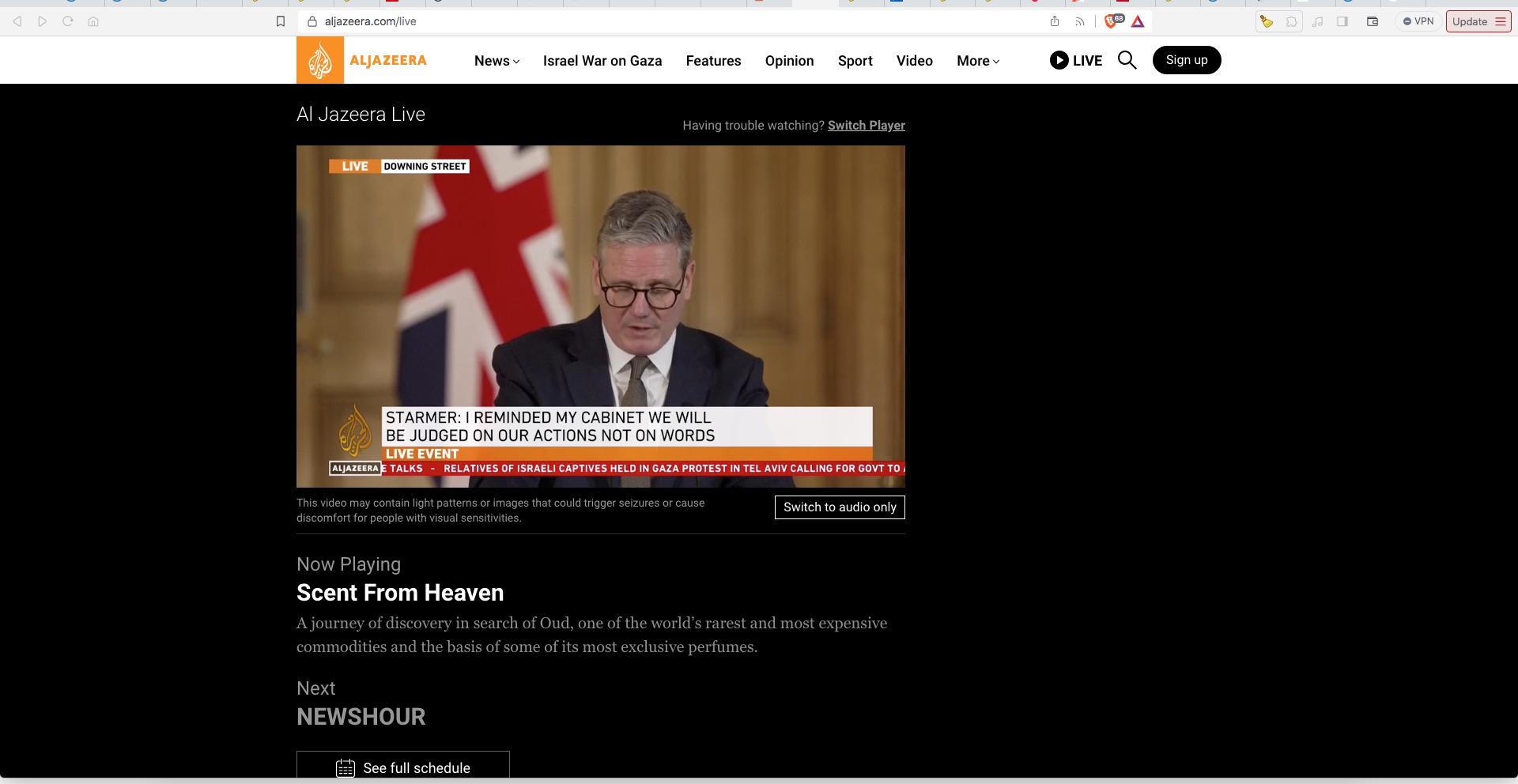This screenshot has height=784, width=1518.
Task: Open site search with the magnifier icon
Action: [1127, 60]
